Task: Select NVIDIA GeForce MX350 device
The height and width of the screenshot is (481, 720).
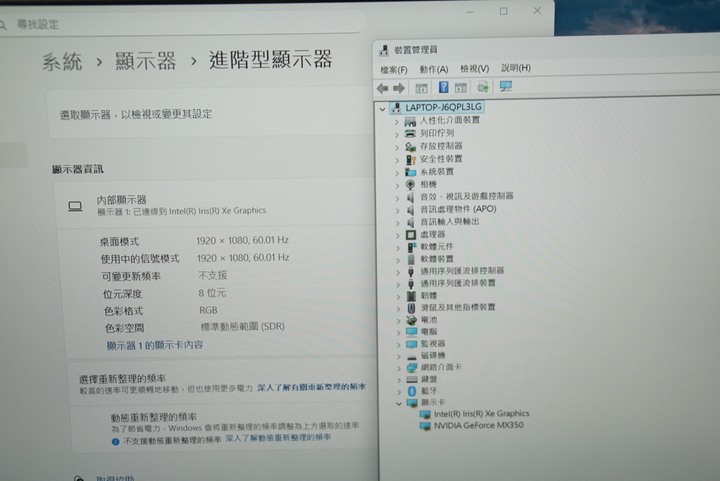Action: coord(478,425)
